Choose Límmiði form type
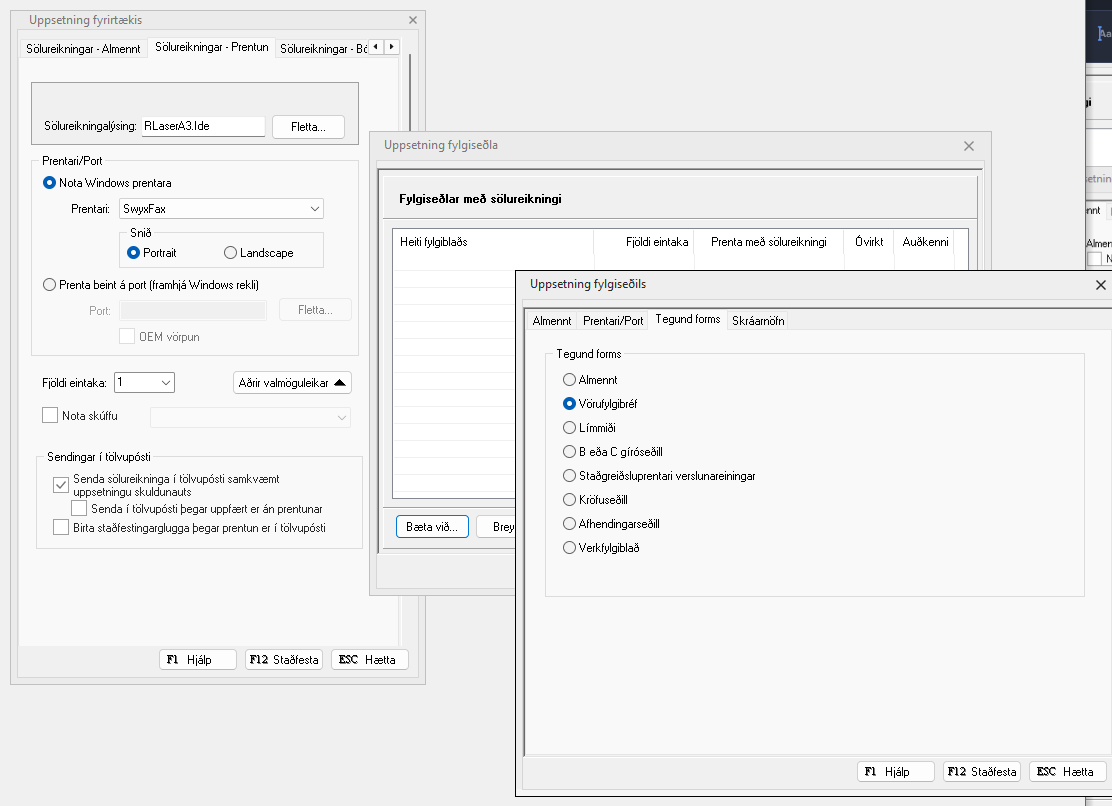Viewport: 1112px width, 806px height. (570, 428)
